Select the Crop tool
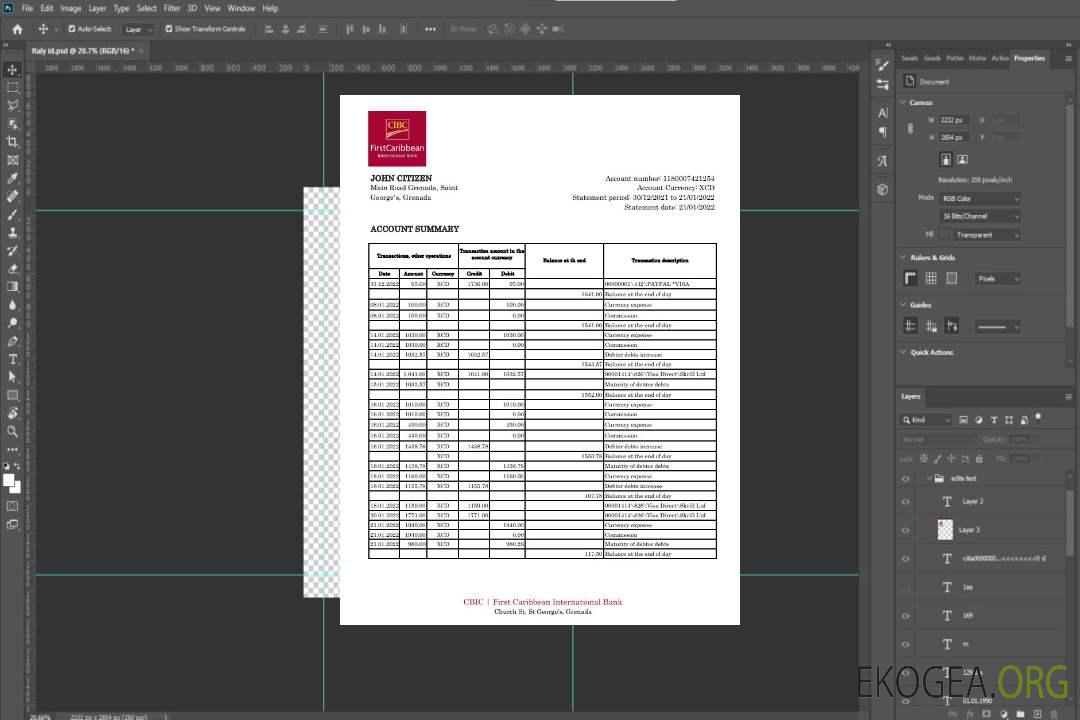This screenshot has width=1080, height=720. 12,142
